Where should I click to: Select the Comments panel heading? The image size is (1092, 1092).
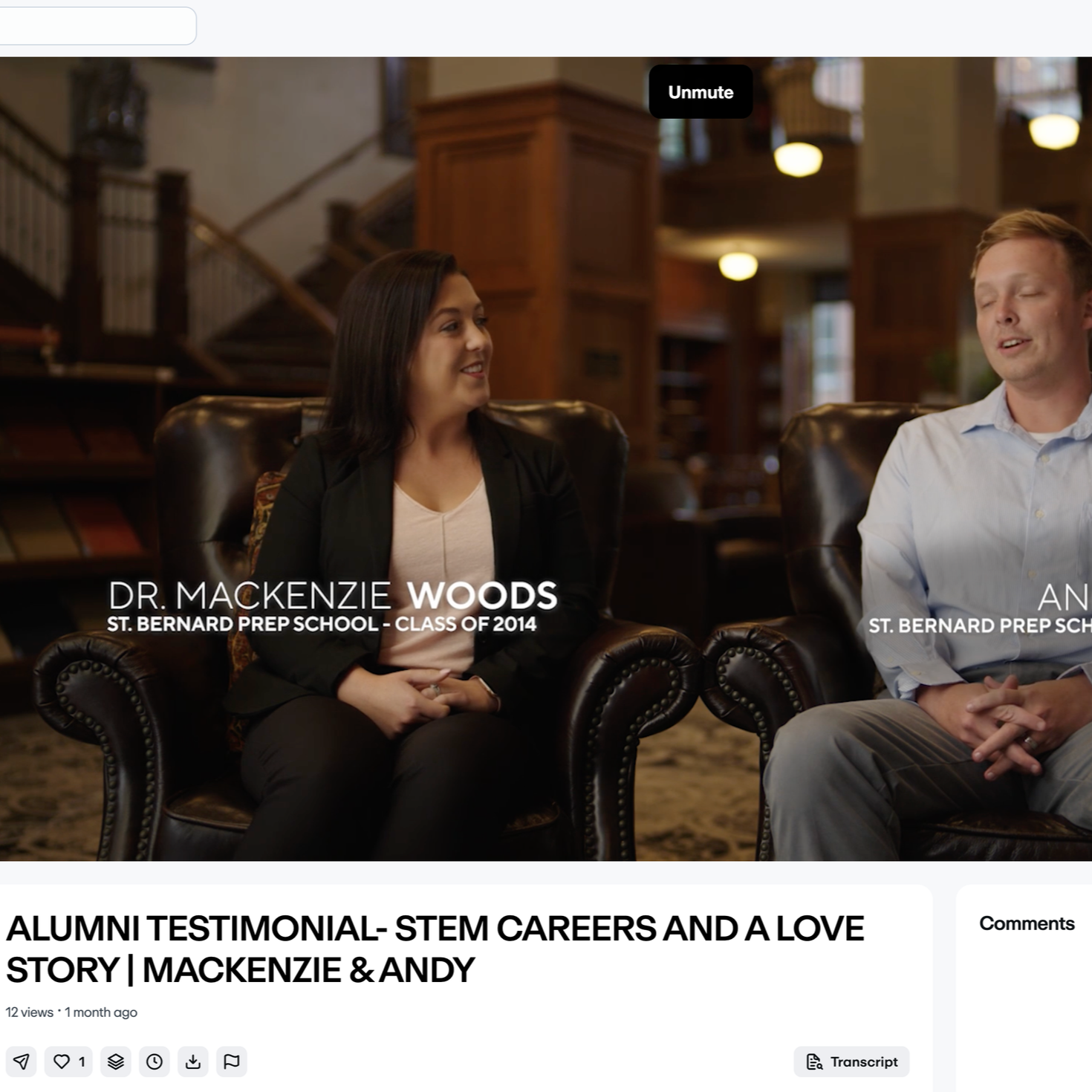[x=1027, y=923]
